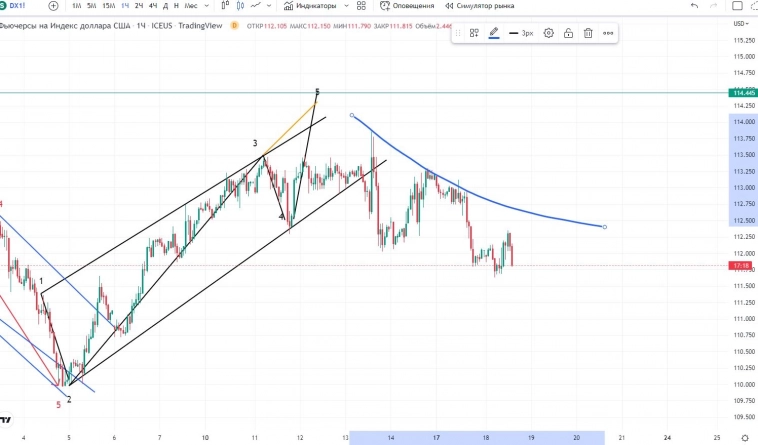Select the active 1Ч timeframe
Image resolution: width=758 pixels, height=445 pixels.
point(125,6)
